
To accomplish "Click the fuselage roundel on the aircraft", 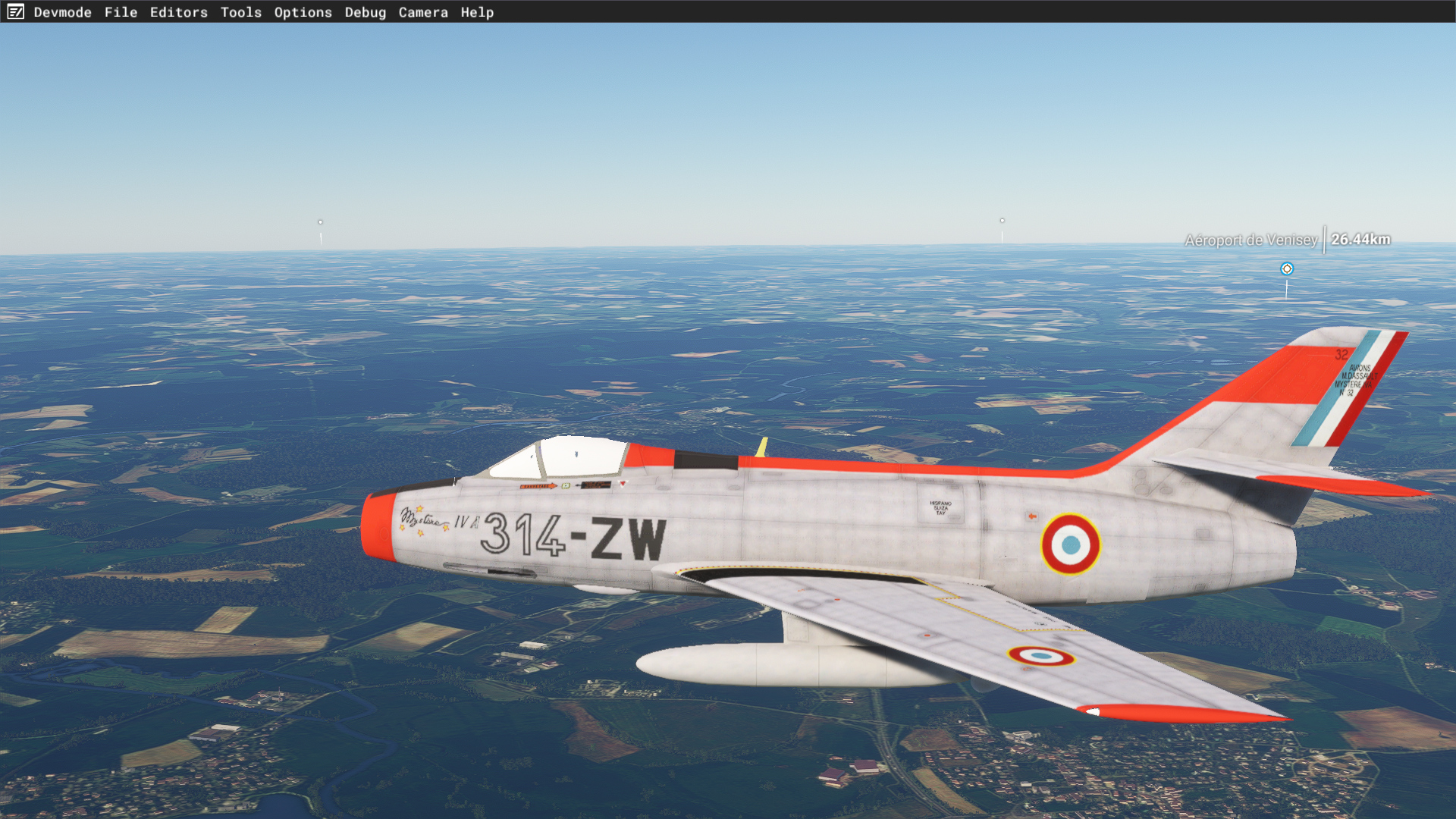I will pos(1070,544).
